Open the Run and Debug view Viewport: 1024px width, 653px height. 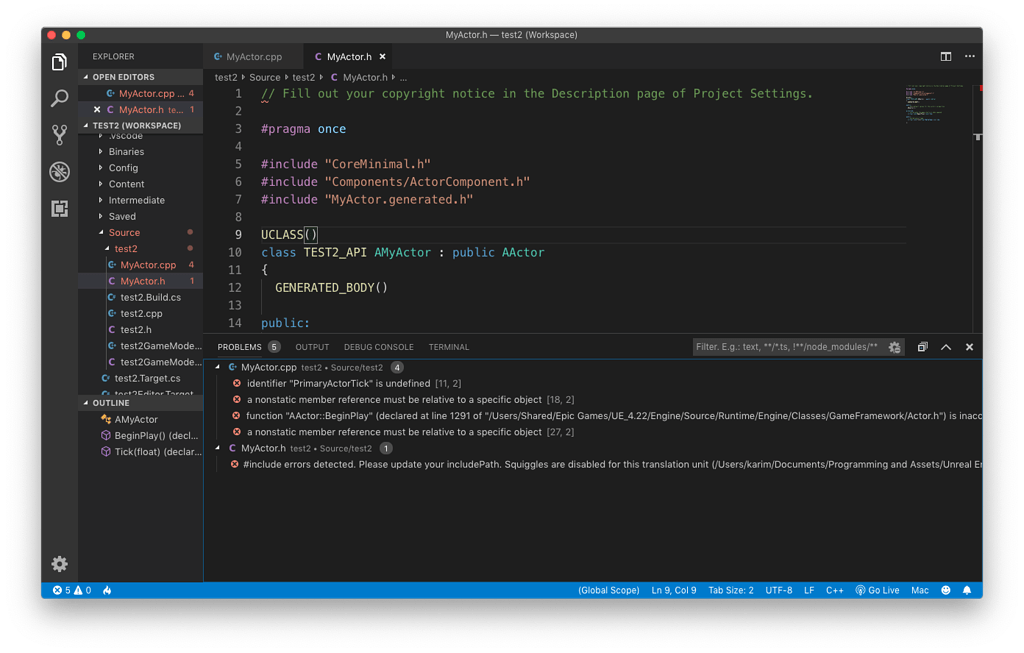click(59, 171)
